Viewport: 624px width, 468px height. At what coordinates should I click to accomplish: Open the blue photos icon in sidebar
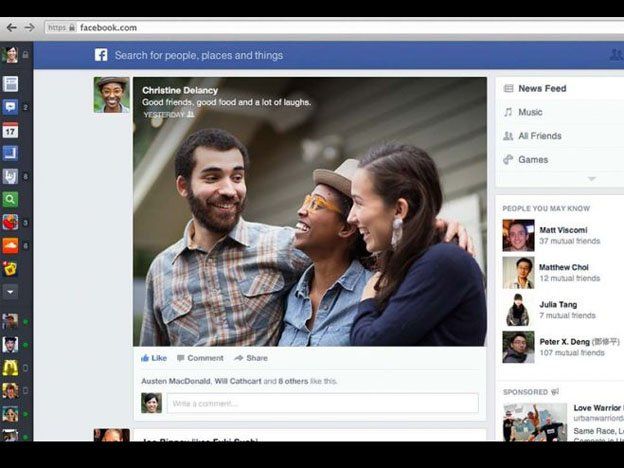(10, 153)
